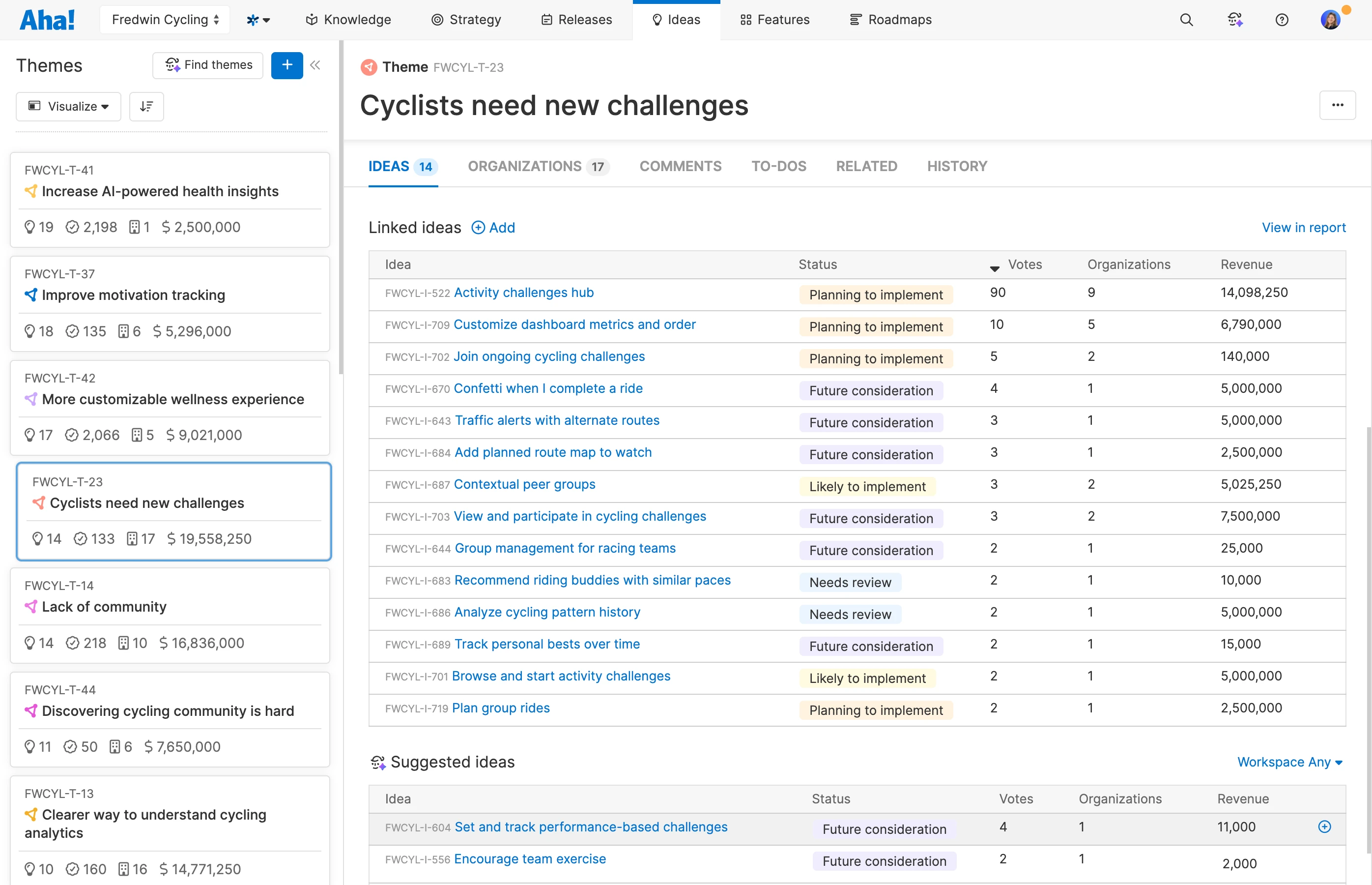Viewport: 1372px width, 885px height.
Task: Open the help question mark icon
Action: (1281, 20)
